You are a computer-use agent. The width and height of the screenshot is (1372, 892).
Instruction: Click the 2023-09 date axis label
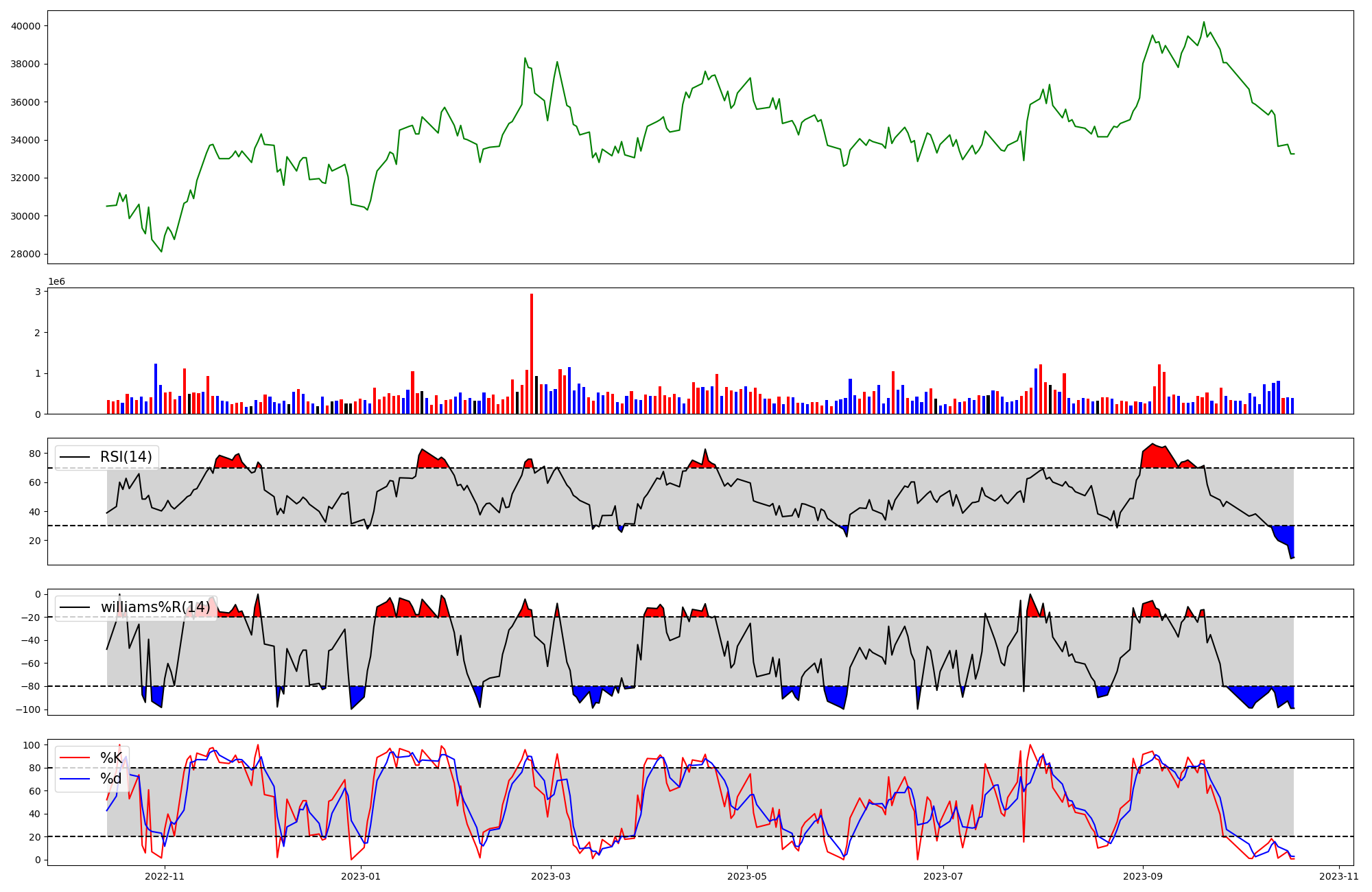[x=1143, y=876]
